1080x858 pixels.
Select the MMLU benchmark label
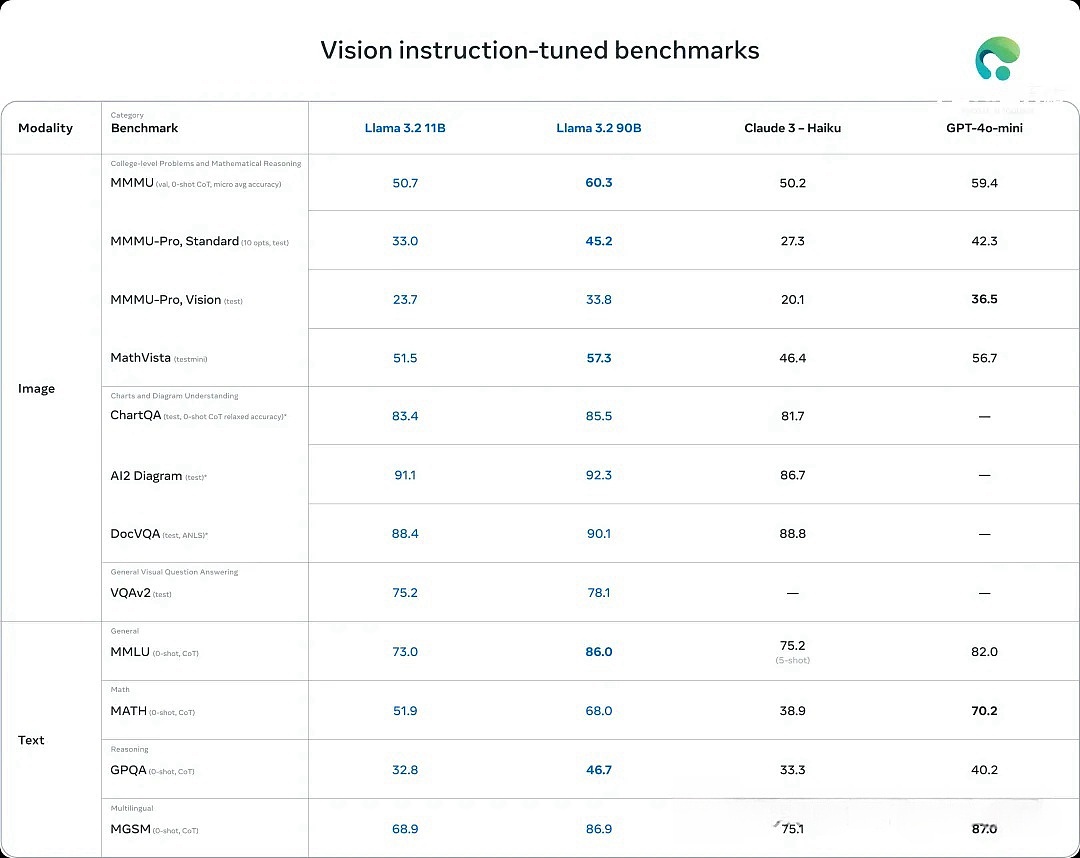tap(130, 652)
